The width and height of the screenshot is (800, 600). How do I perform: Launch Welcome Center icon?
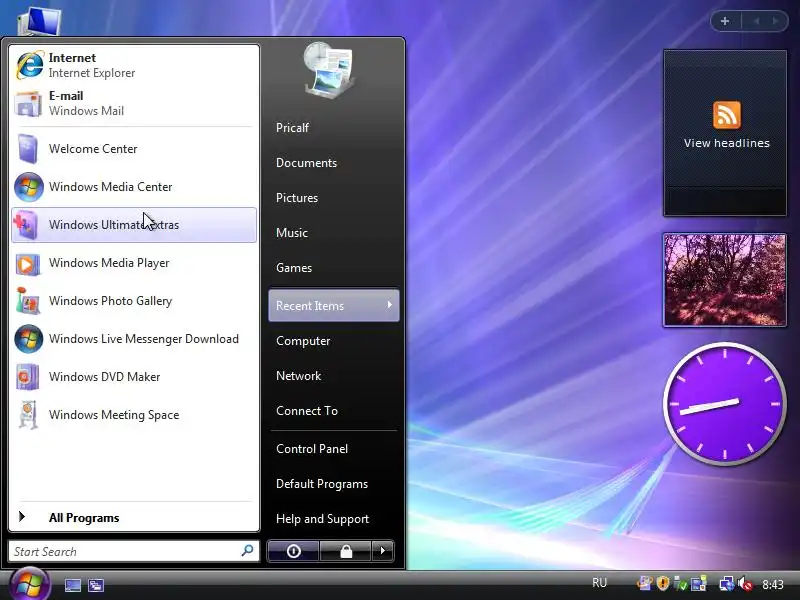click(28, 148)
